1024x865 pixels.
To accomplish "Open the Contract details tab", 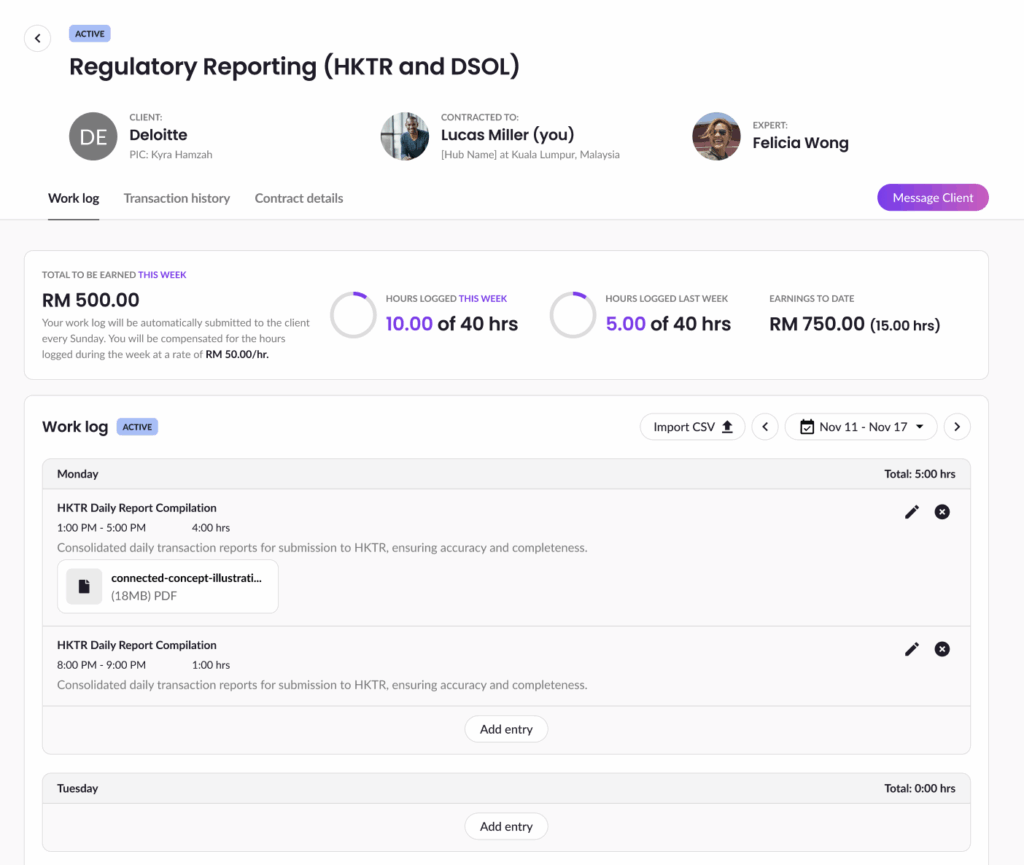I will pyautogui.click(x=299, y=198).
